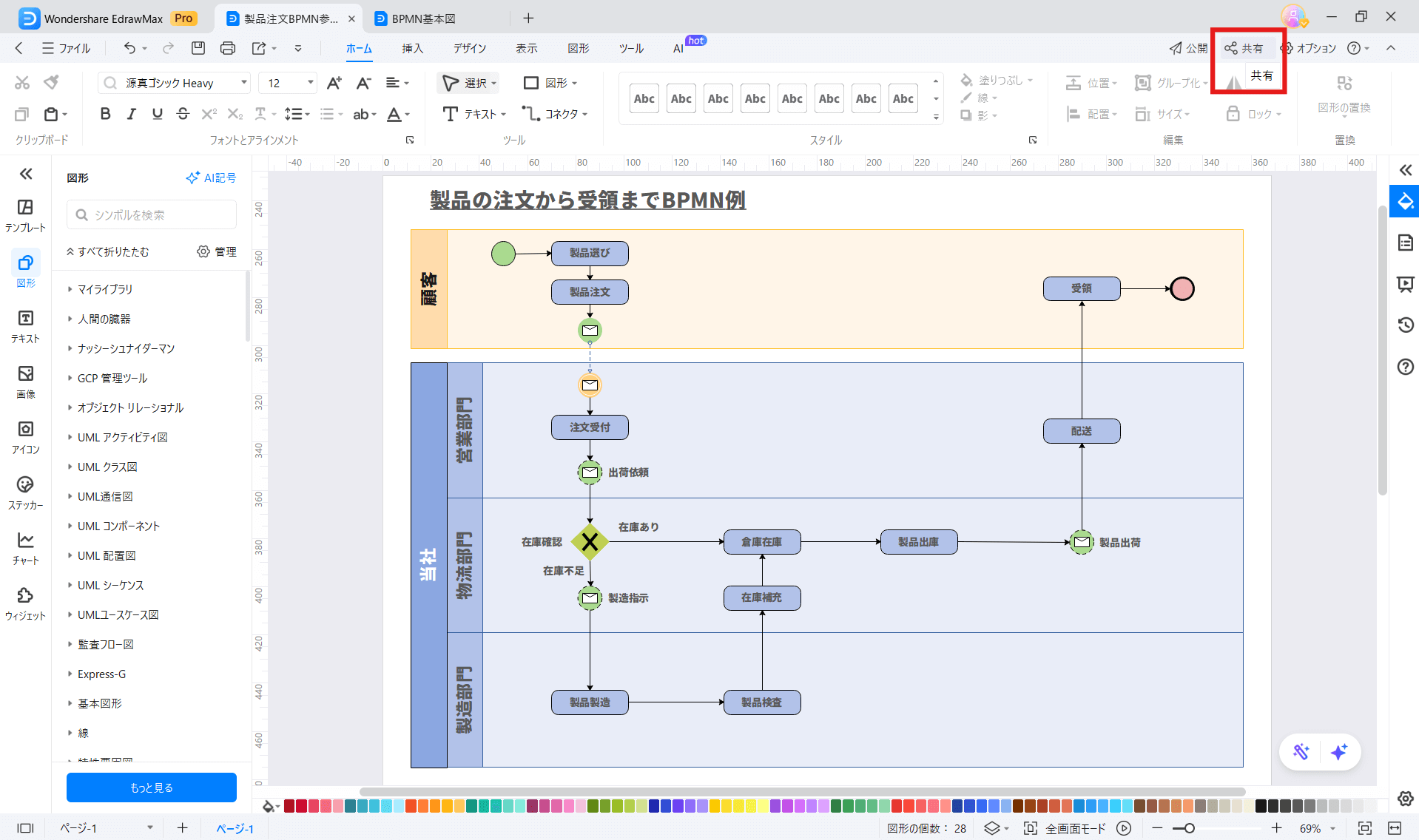Open the zoom percentage dropdown

click(x=1332, y=828)
